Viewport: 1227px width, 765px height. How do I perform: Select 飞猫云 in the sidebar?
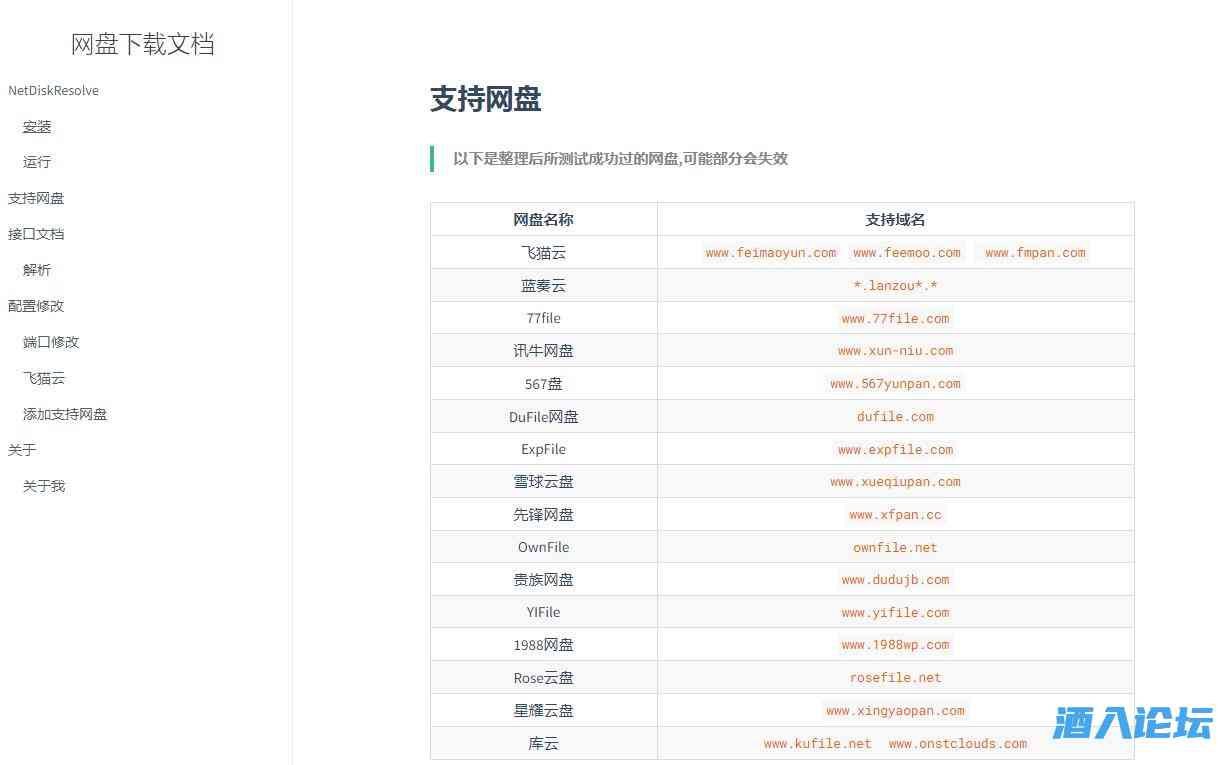(43, 378)
